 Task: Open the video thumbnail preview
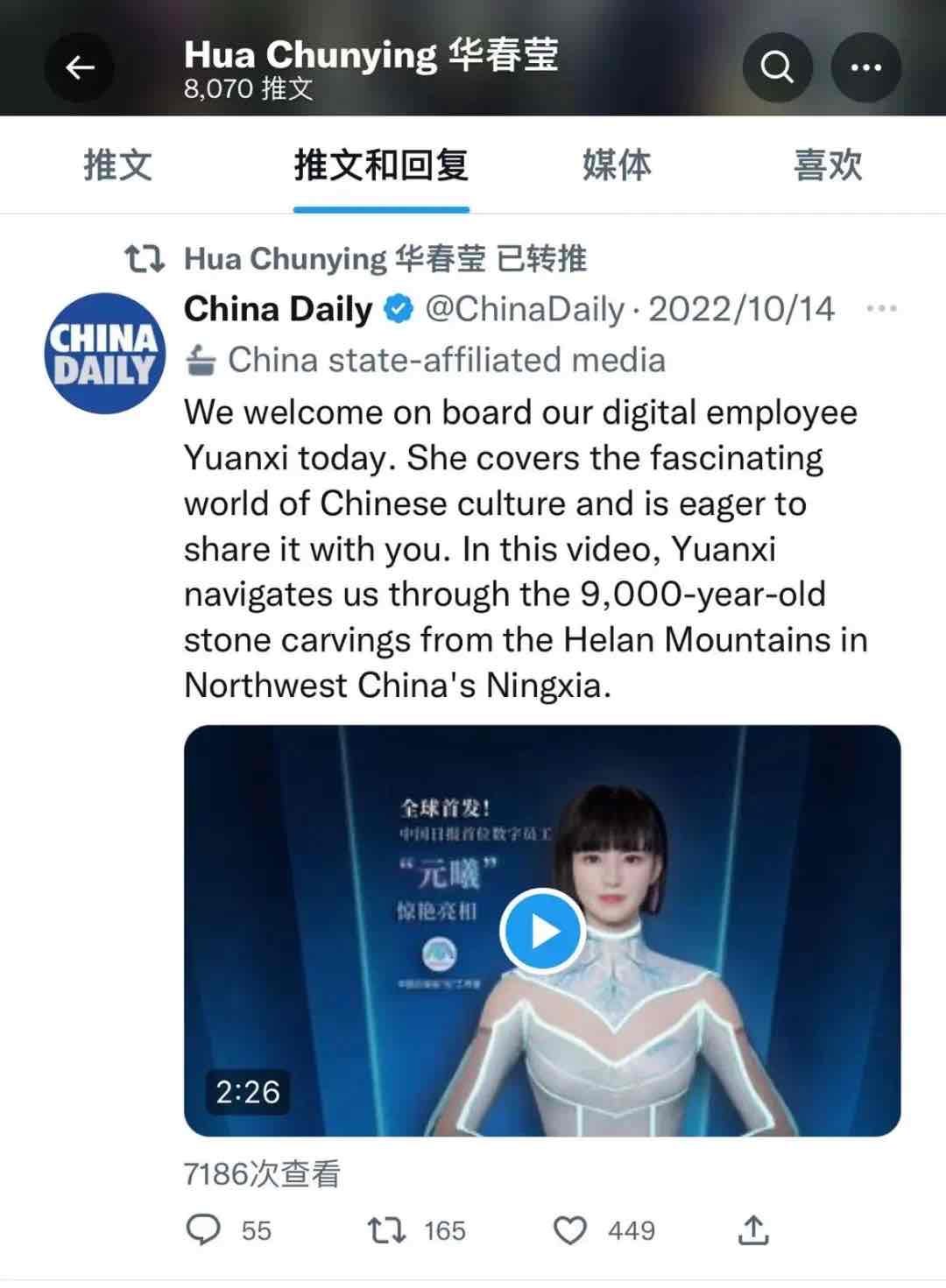coord(542,931)
